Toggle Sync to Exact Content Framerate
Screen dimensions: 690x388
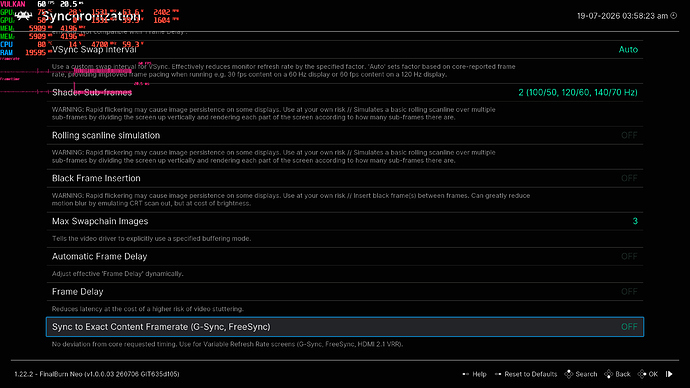click(345, 327)
